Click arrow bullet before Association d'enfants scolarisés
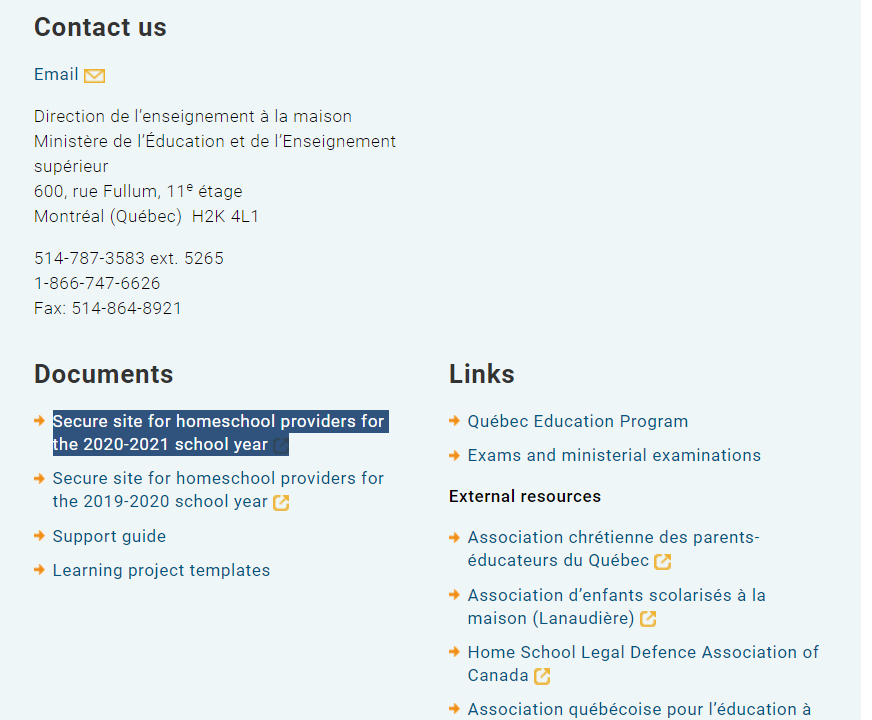The height and width of the screenshot is (720, 872). [x=454, y=595]
